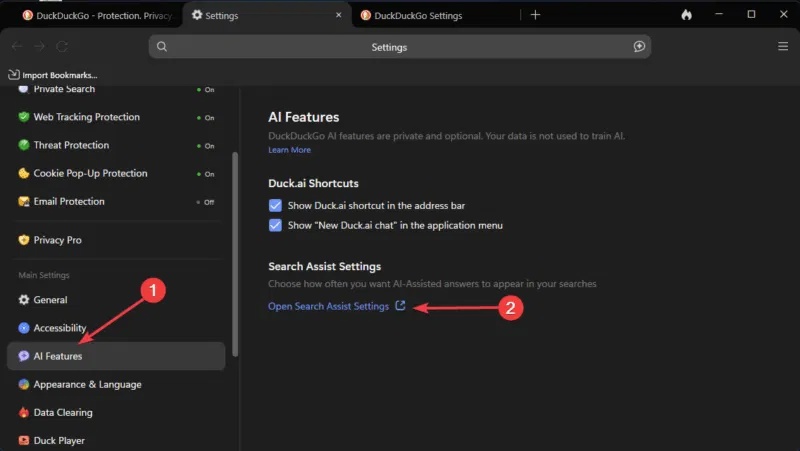Click the search magnifier icon in address bar

coord(162,46)
